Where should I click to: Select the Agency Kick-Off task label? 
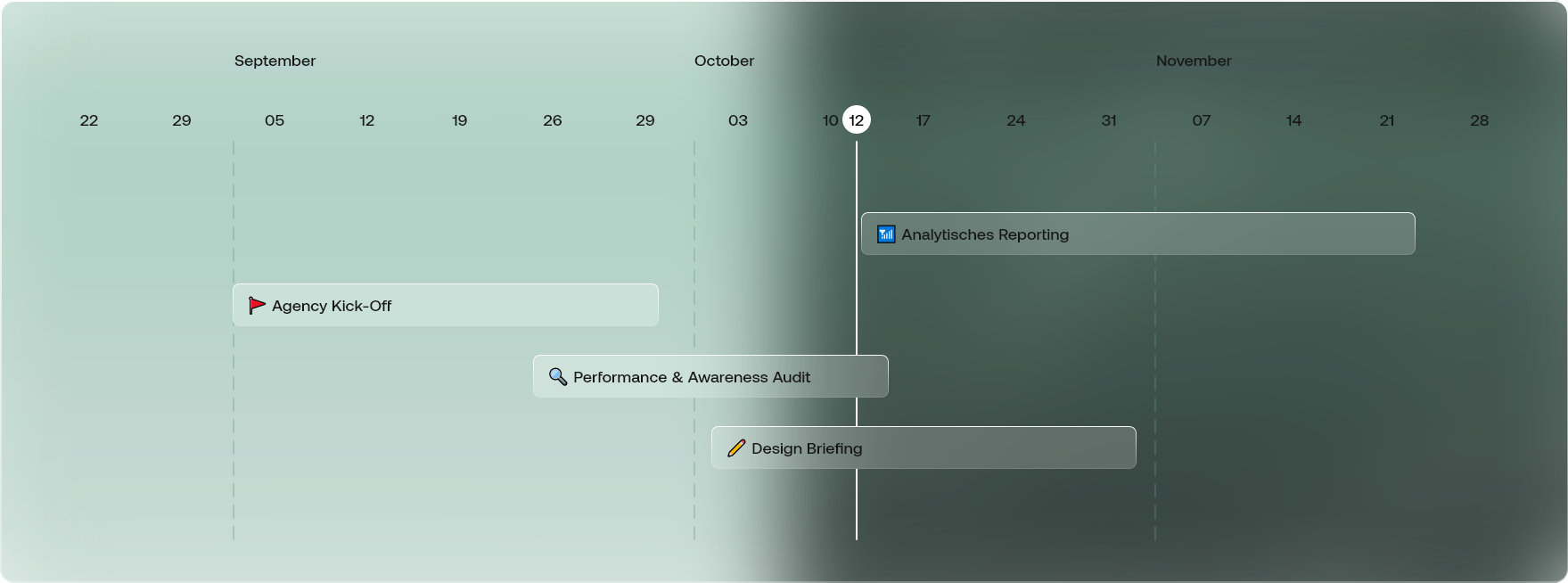[x=332, y=306]
